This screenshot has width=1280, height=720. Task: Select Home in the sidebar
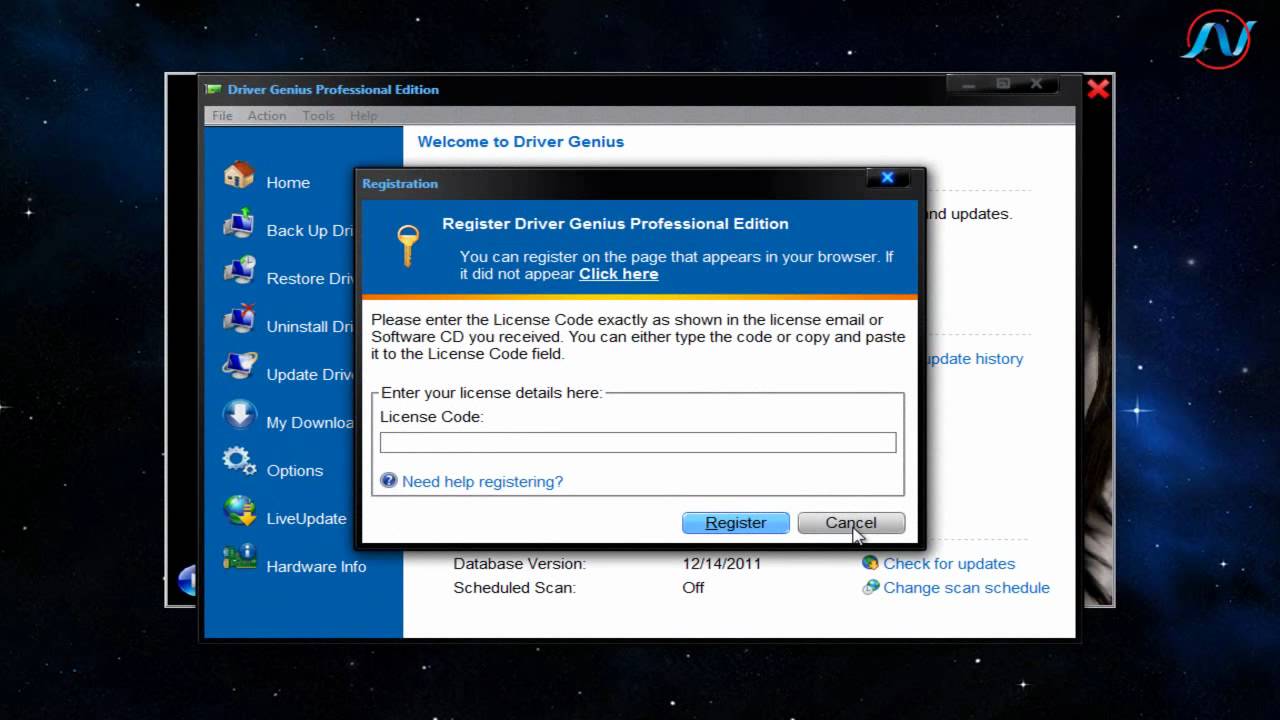click(x=288, y=183)
